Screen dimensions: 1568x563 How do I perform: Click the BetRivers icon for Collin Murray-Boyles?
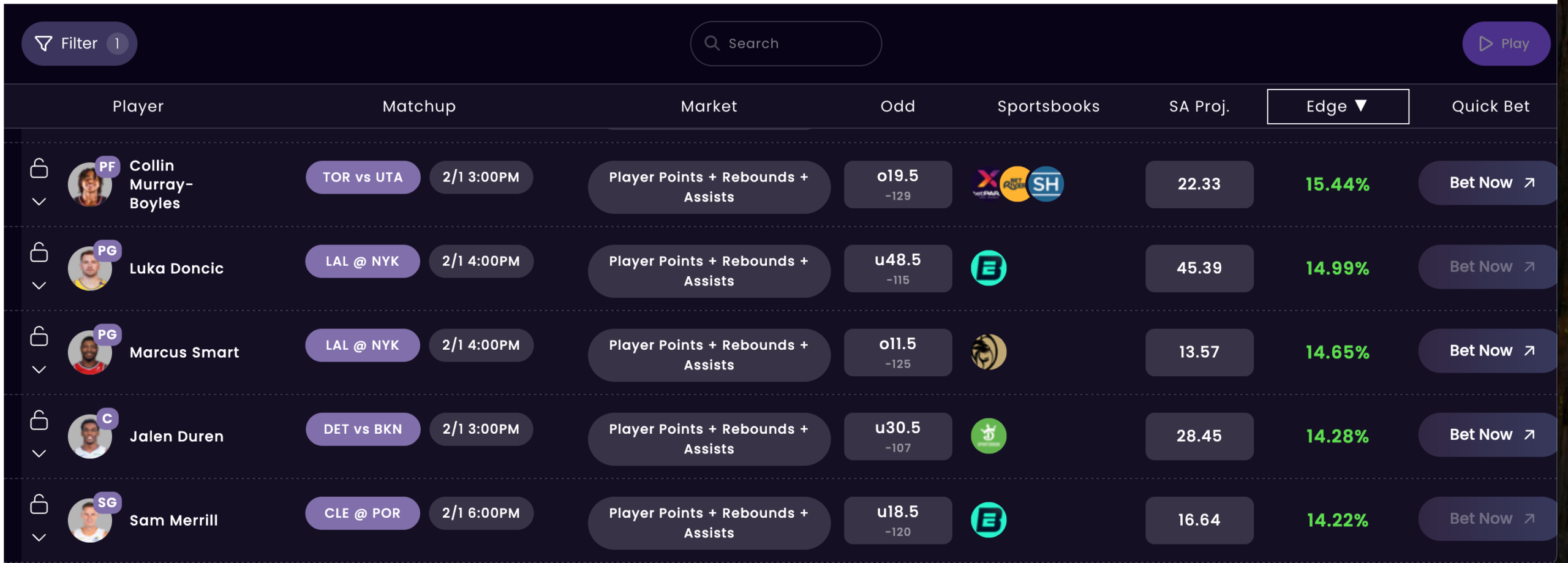click(1015, 184)
